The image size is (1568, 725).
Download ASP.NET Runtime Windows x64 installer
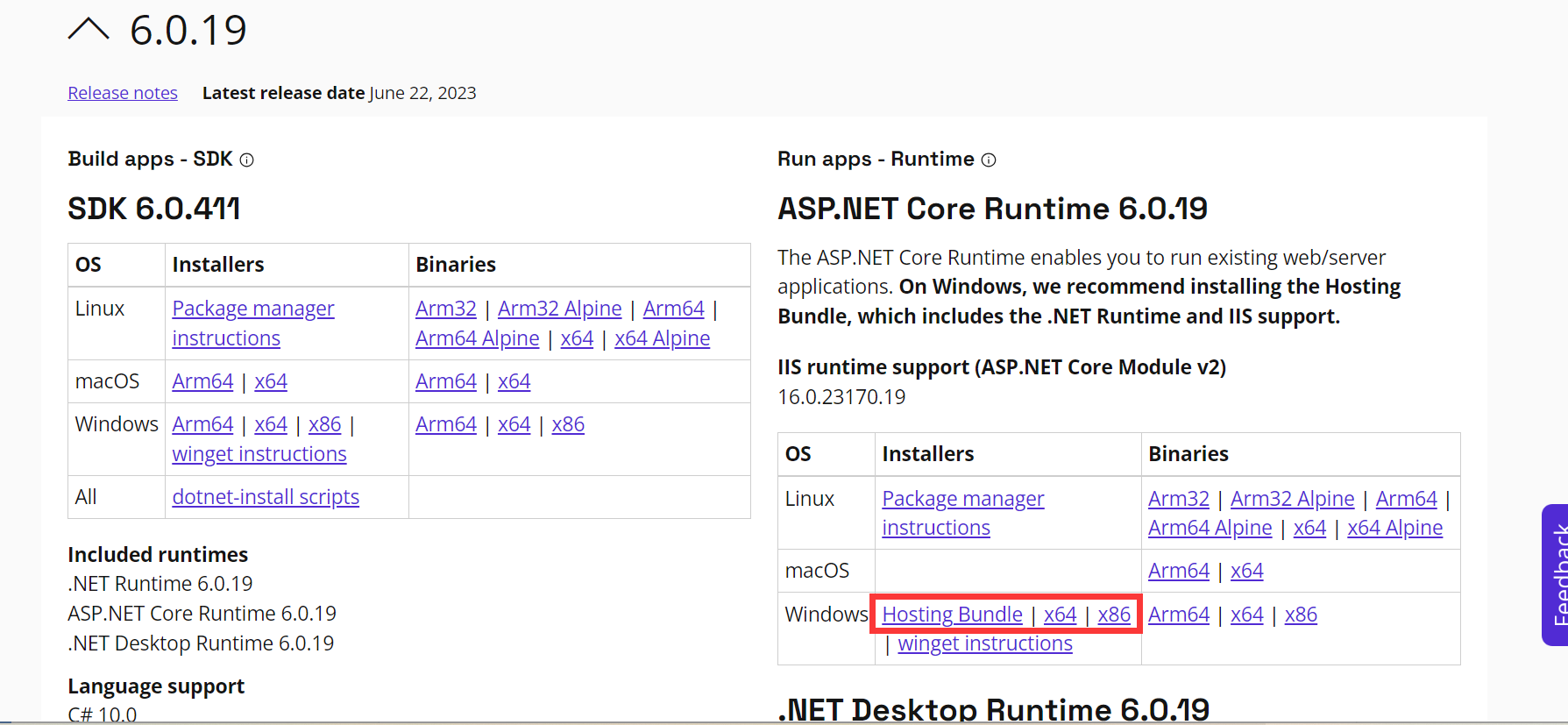1061,615
